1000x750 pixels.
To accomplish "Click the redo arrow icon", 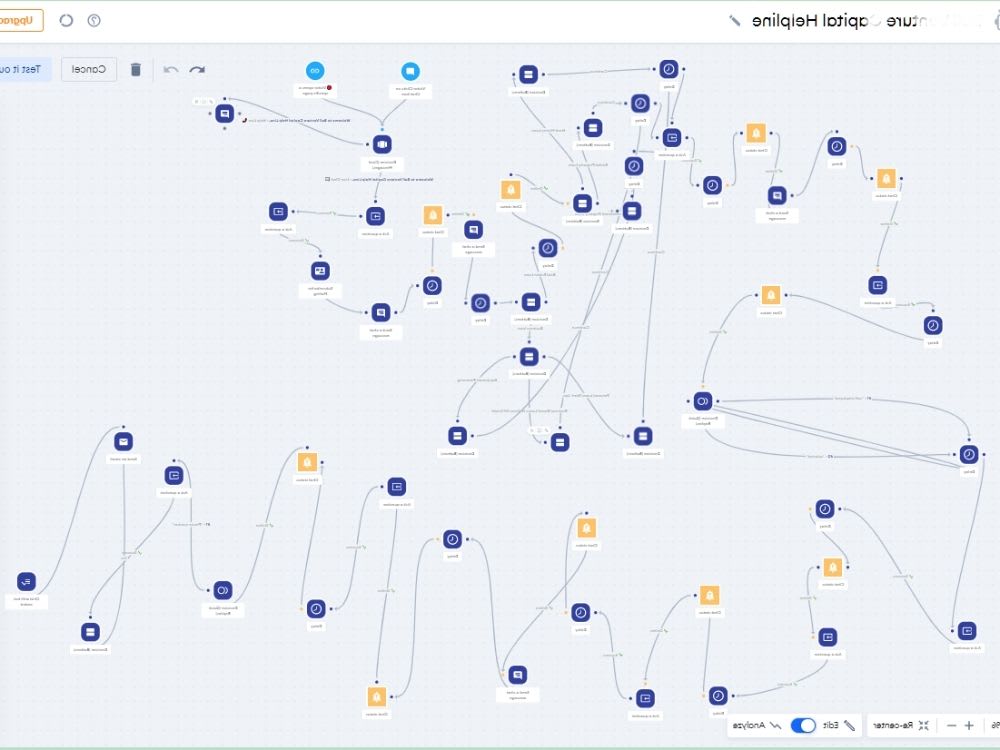I will (197, 69).
